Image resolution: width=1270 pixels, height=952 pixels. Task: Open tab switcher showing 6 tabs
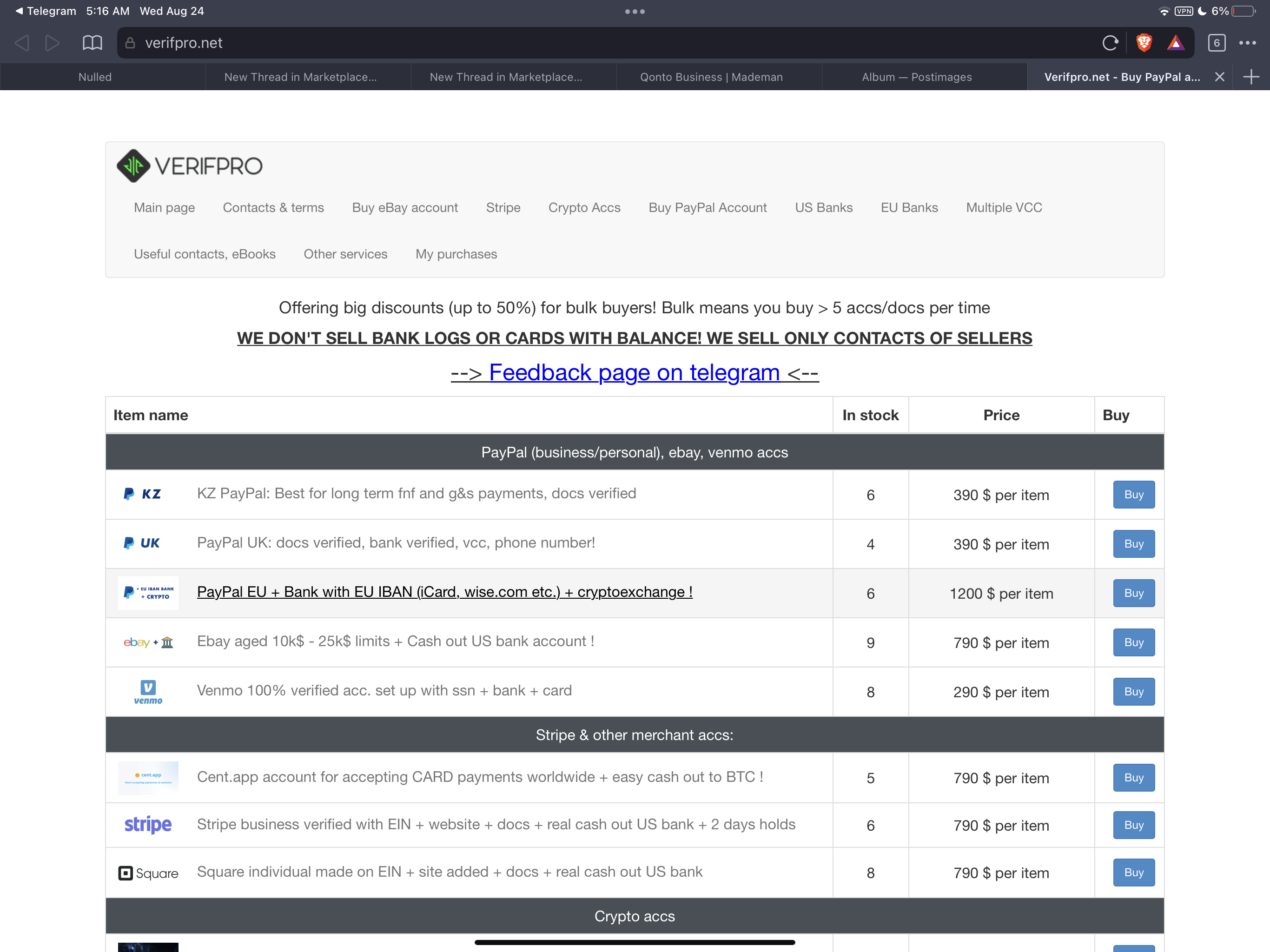pos(1216,43)
